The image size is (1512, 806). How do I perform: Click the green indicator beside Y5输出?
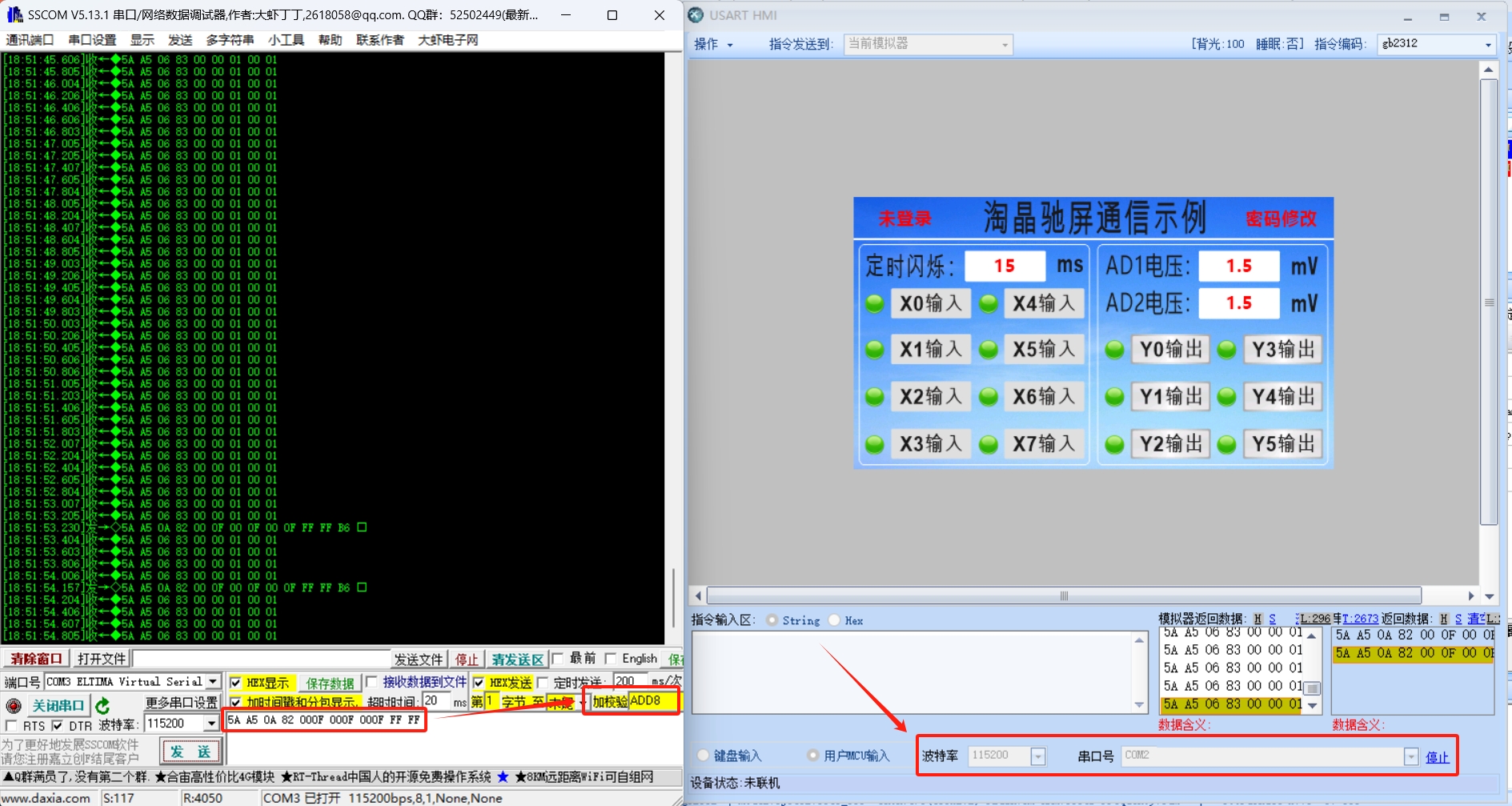pyautogui.click(x=1226, y=443)
